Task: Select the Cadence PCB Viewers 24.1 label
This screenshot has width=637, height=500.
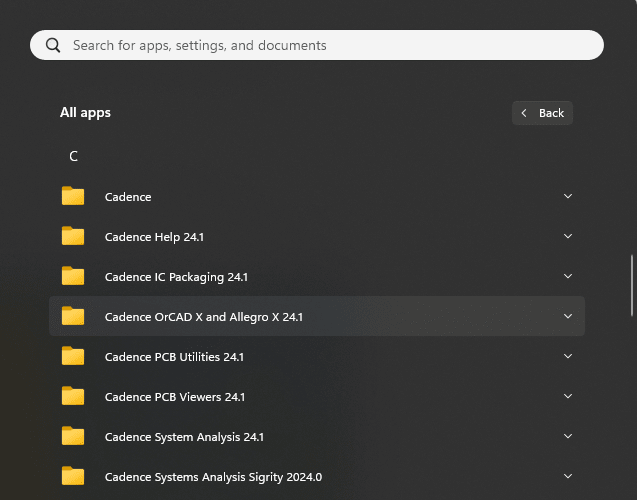Action: point(175,397)
